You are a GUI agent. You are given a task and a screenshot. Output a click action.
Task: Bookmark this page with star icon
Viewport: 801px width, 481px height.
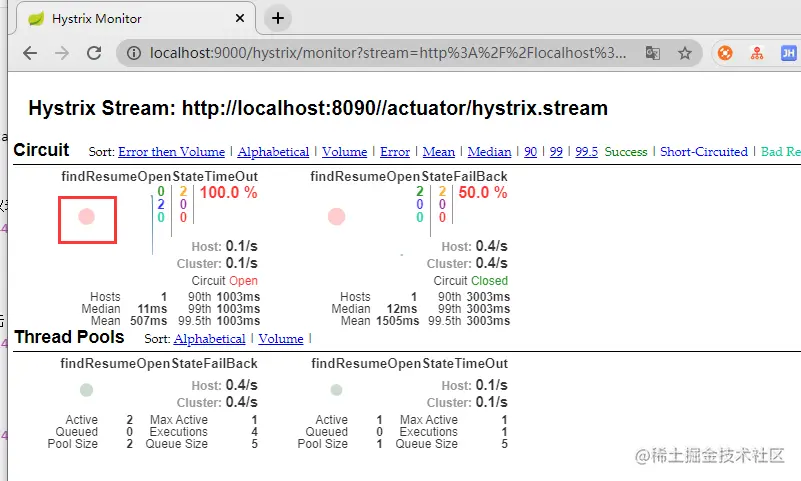(x=685, y=53)
